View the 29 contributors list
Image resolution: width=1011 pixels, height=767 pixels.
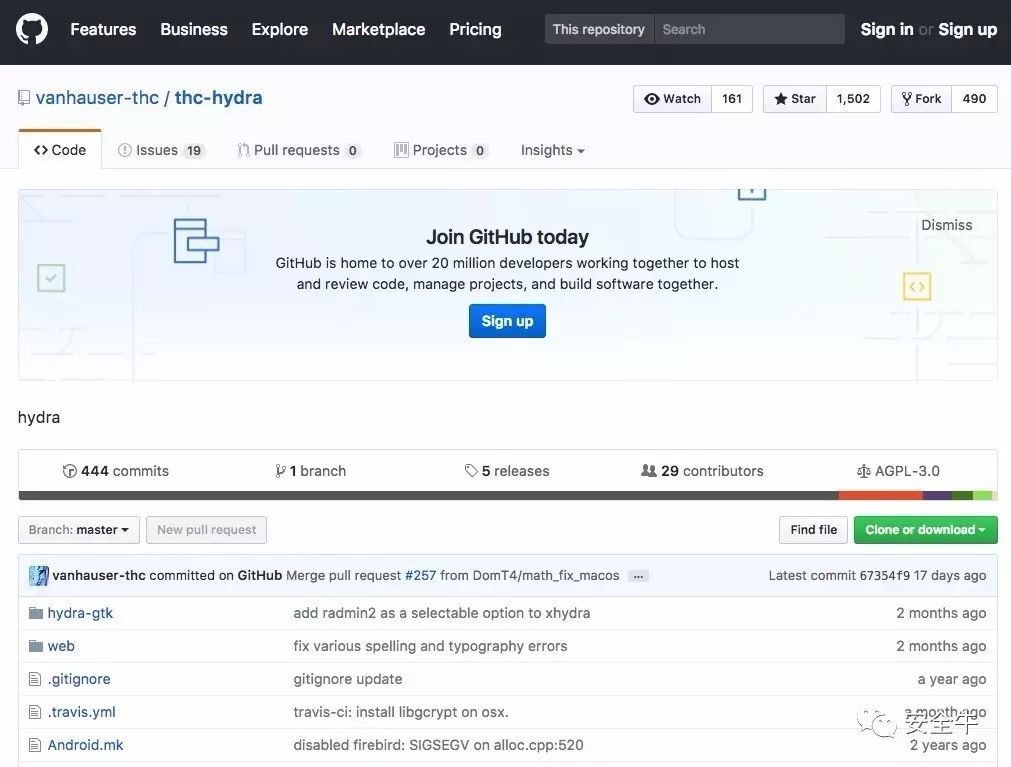[702, 471]
